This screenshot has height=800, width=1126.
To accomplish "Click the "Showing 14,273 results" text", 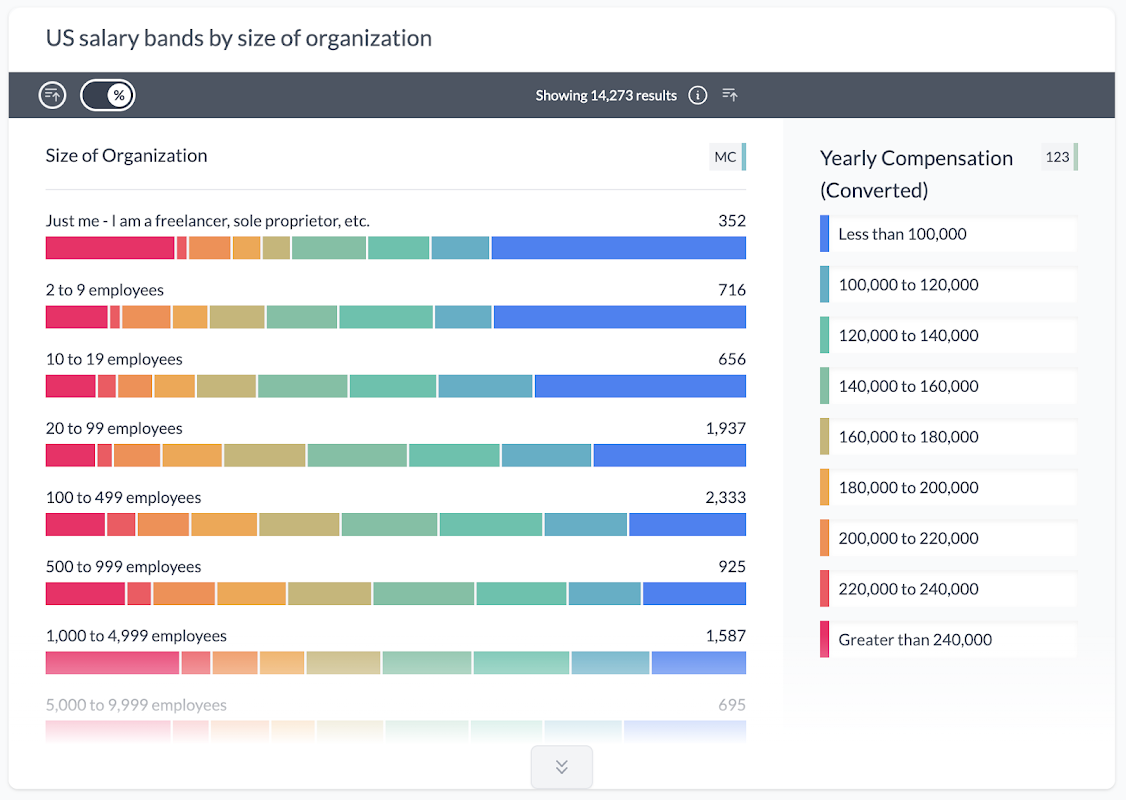I will click(x=606, y=95).
